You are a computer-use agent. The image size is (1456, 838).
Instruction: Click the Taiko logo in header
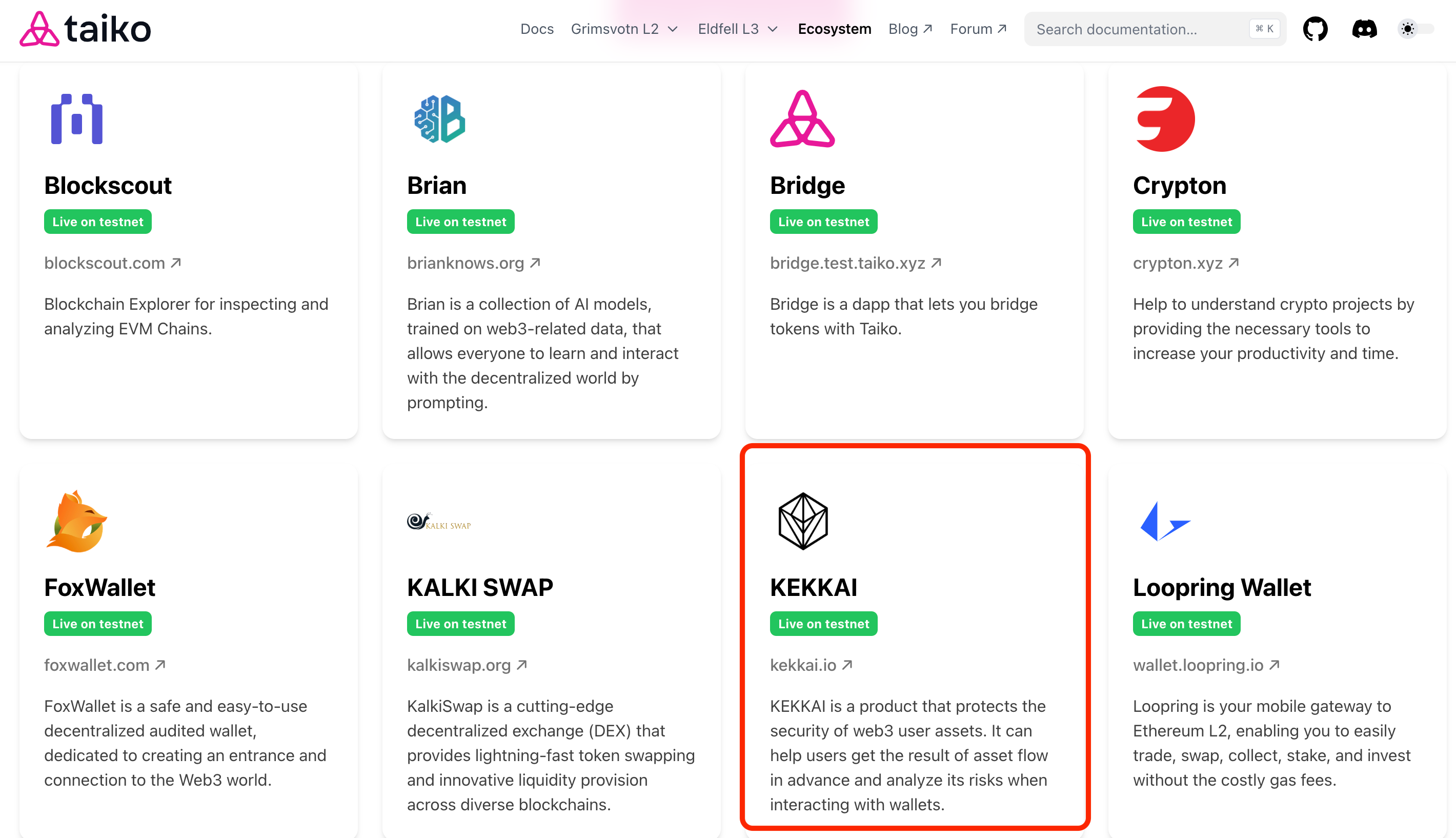coord(85,29)
